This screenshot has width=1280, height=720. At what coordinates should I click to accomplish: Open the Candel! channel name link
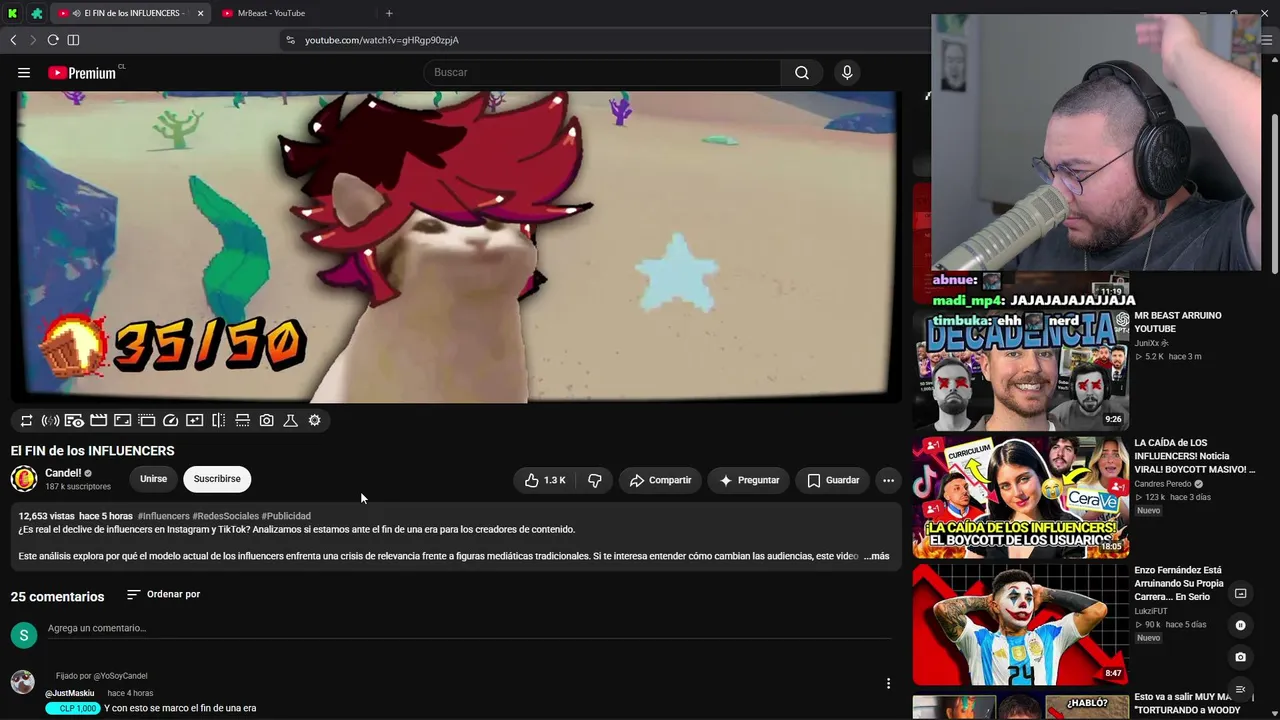pos(63,473)
